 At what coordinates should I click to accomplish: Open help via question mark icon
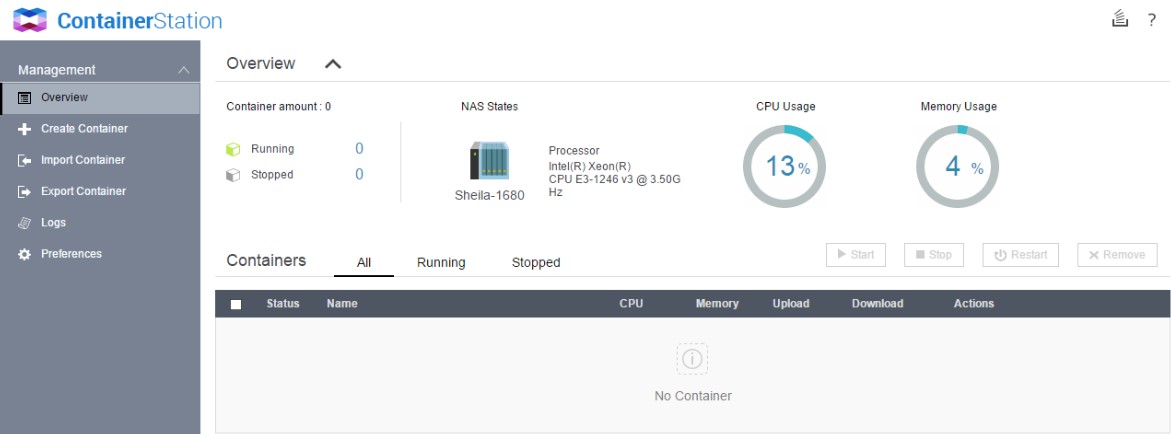coord(1151,20)
